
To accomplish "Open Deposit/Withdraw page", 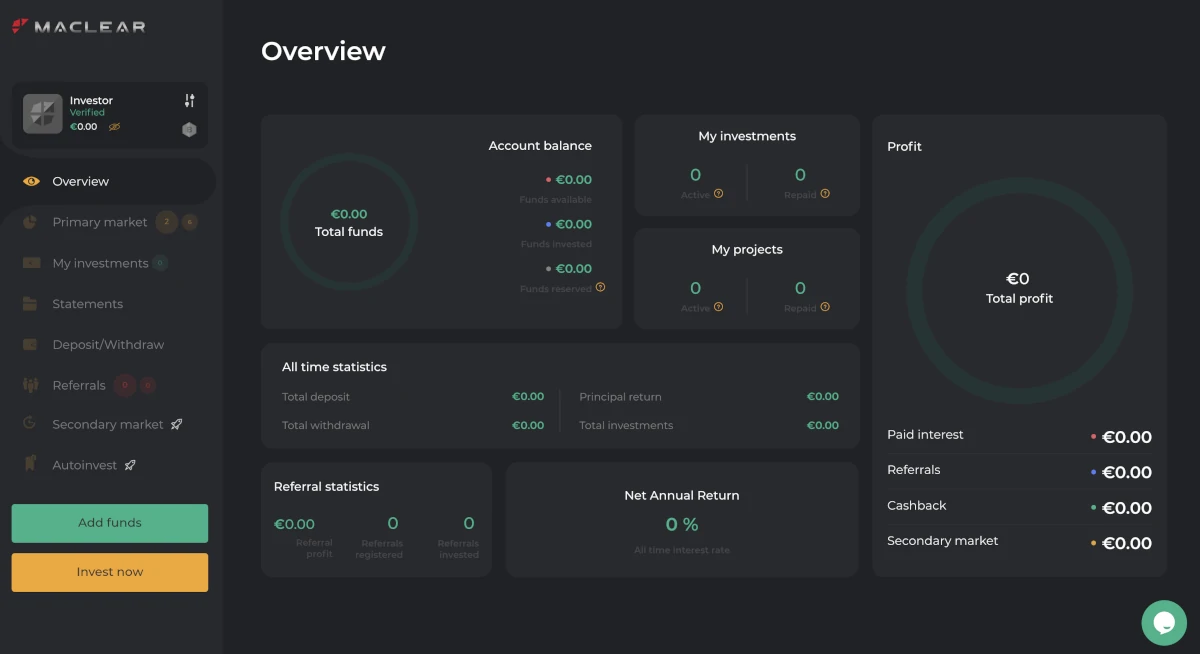I will (108, 344).
